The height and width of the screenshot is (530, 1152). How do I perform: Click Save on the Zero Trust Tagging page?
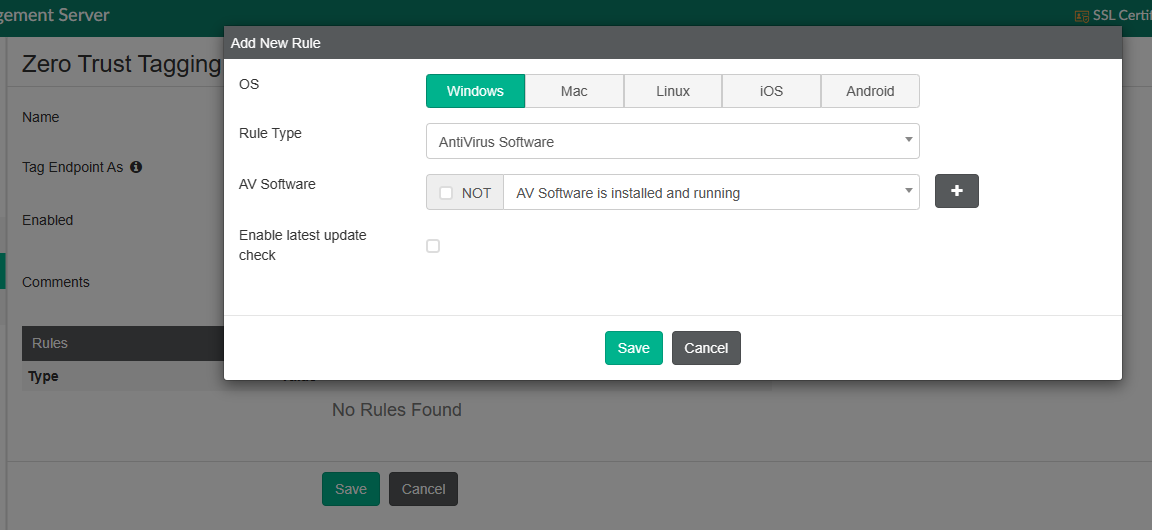(350, 489)
